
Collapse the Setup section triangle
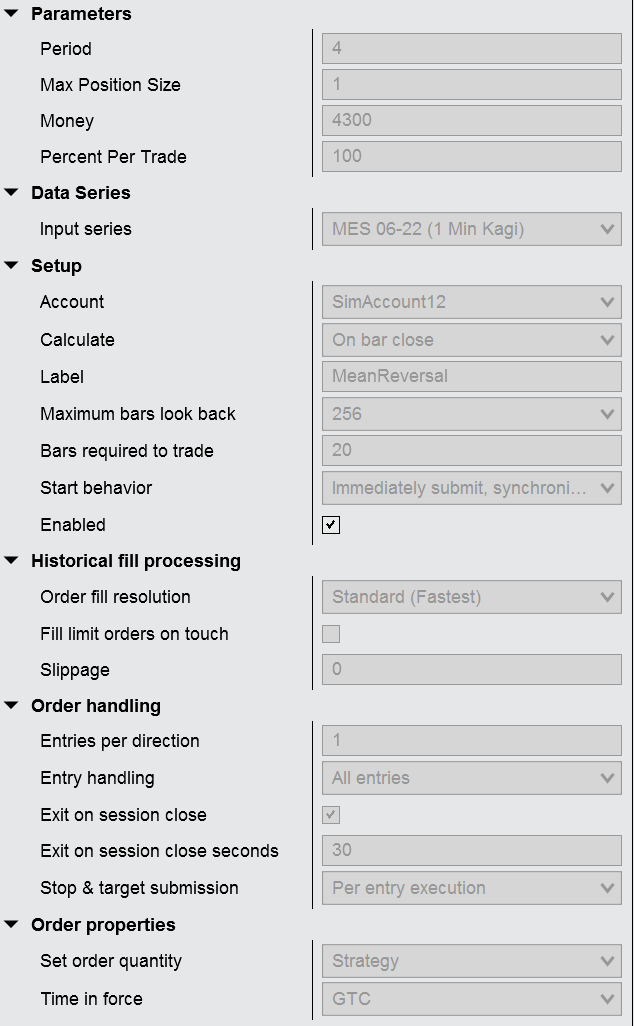point(12,266)
